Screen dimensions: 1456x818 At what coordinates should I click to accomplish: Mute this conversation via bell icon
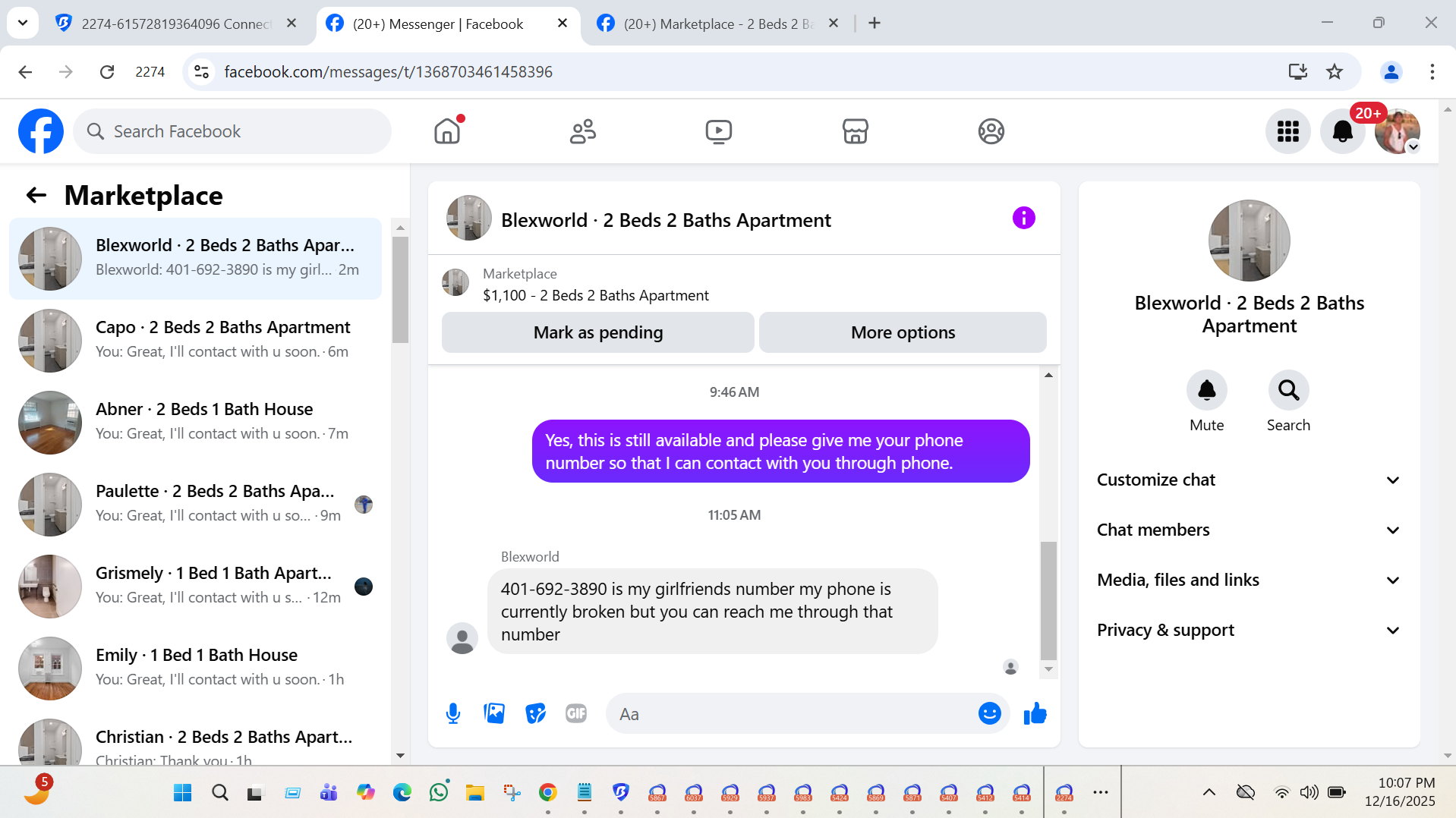1207,390
